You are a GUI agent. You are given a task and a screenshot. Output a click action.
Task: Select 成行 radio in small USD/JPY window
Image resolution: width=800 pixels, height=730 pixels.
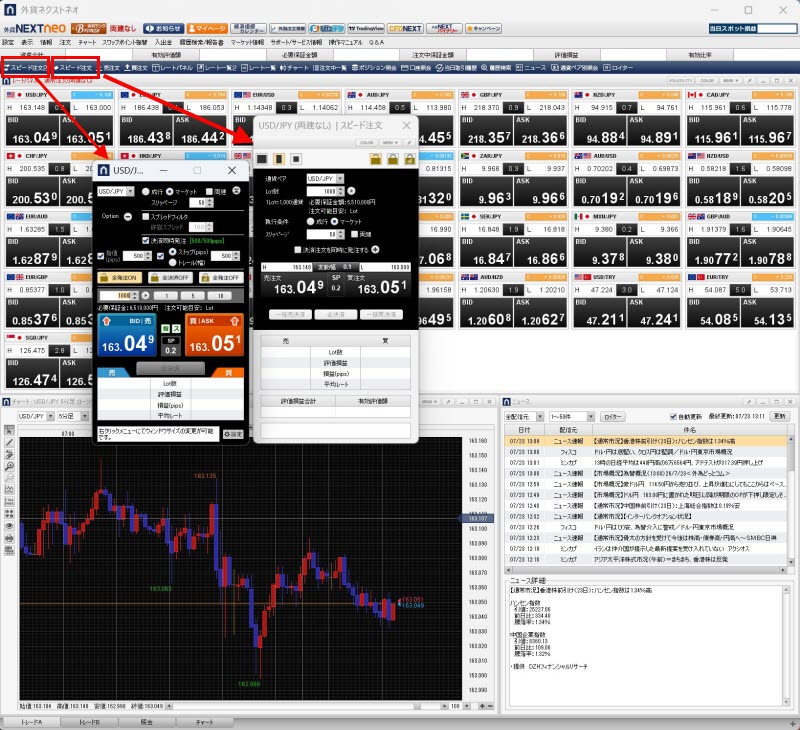click(145, 191)
